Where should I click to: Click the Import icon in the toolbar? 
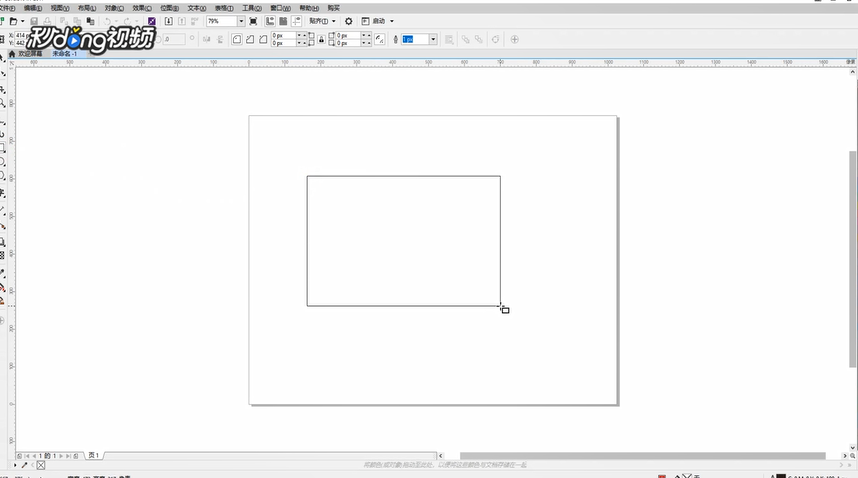169,21
